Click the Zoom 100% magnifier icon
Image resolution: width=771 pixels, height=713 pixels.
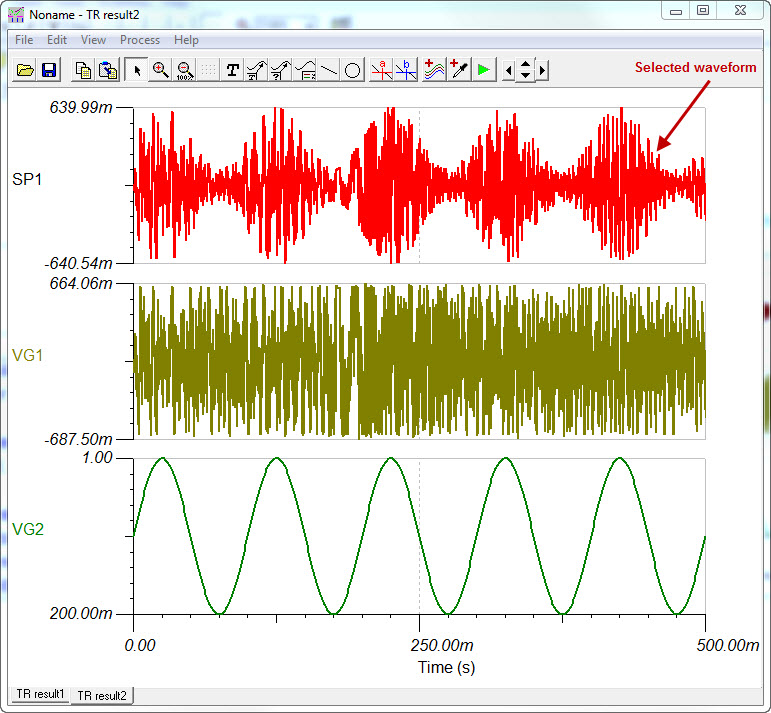(185, 70)
